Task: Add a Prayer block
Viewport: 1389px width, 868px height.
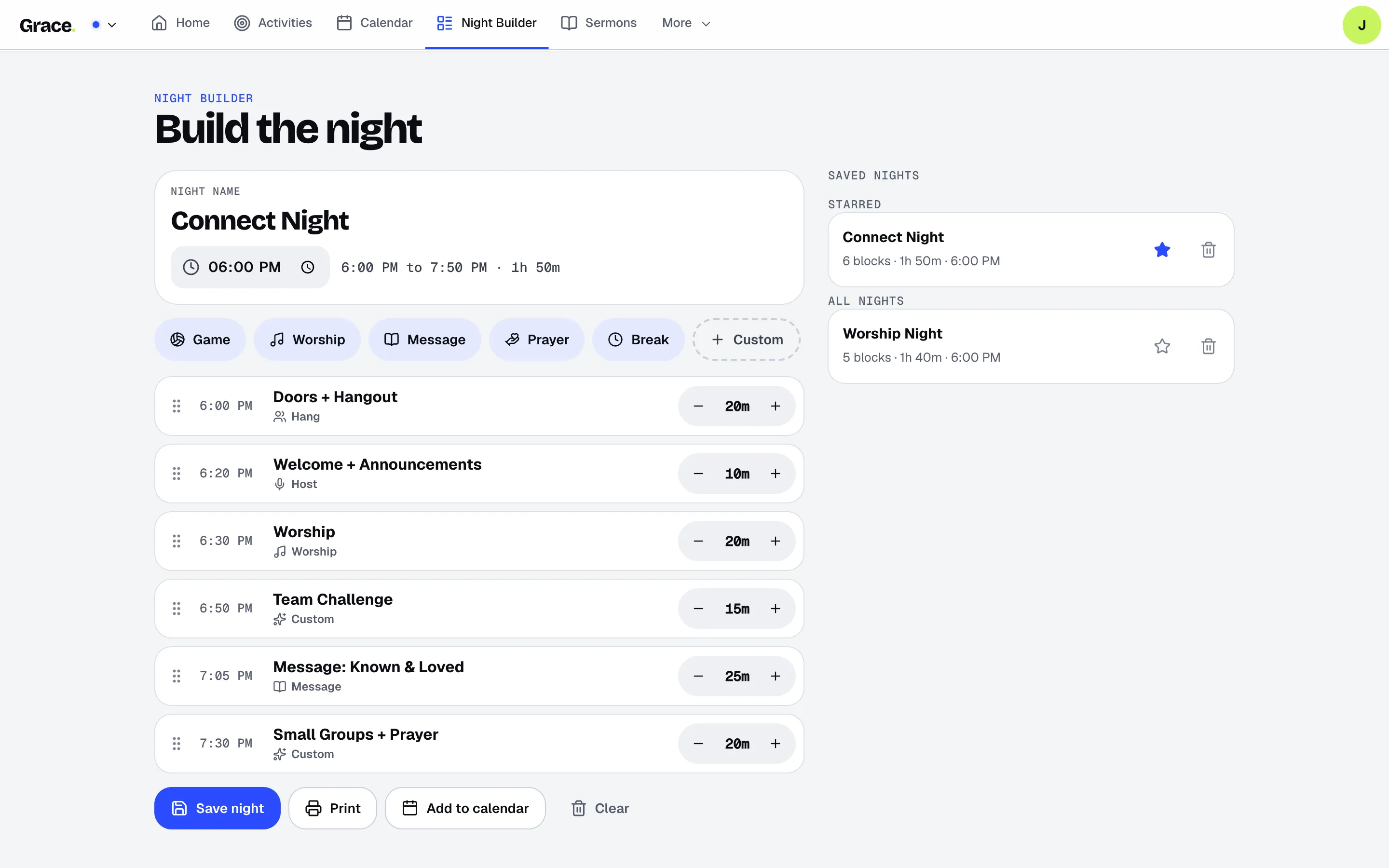Action: [537, 339]
